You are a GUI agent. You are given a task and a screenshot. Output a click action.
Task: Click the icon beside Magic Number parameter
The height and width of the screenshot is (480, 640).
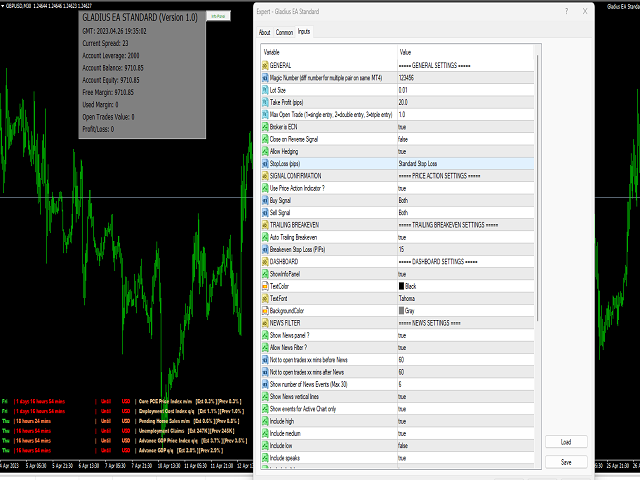pos(264,76)
